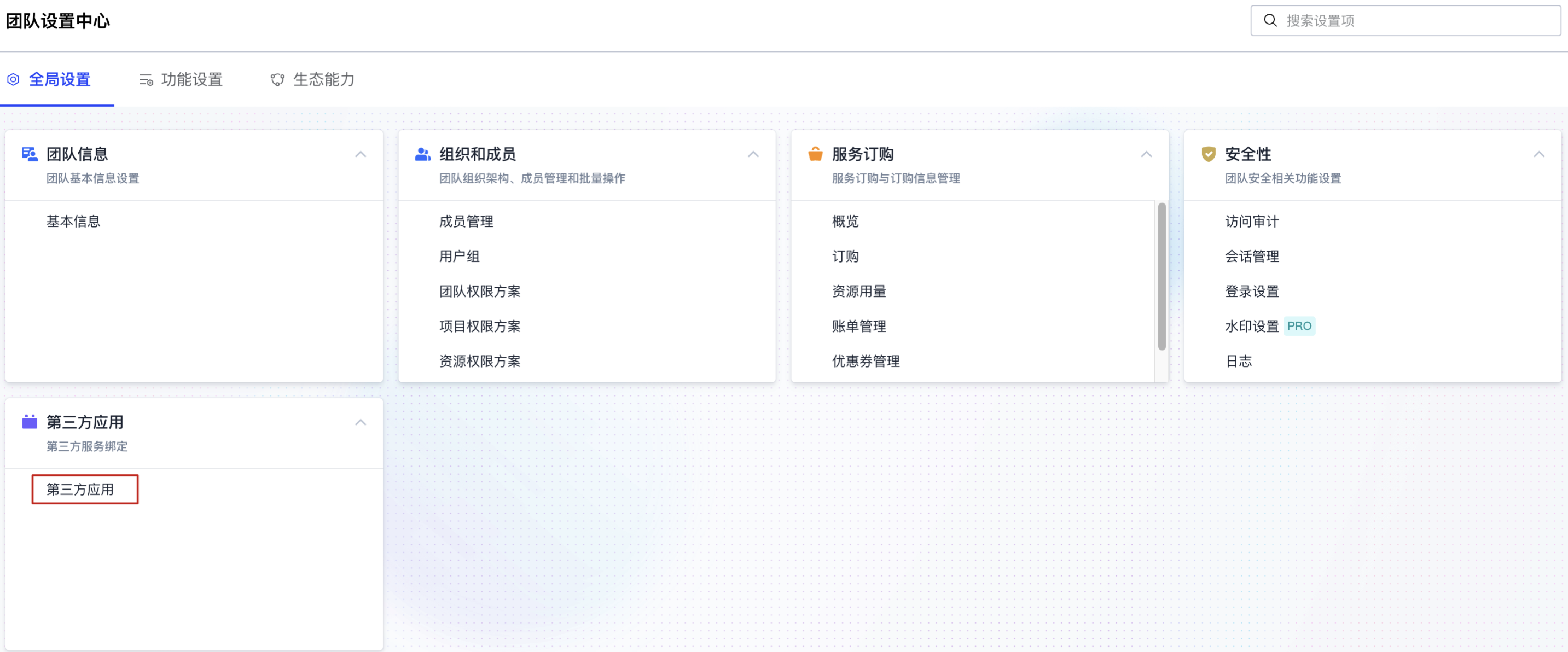
Task: Switch to the 功能设置 tab
Action: pos(191,80)
